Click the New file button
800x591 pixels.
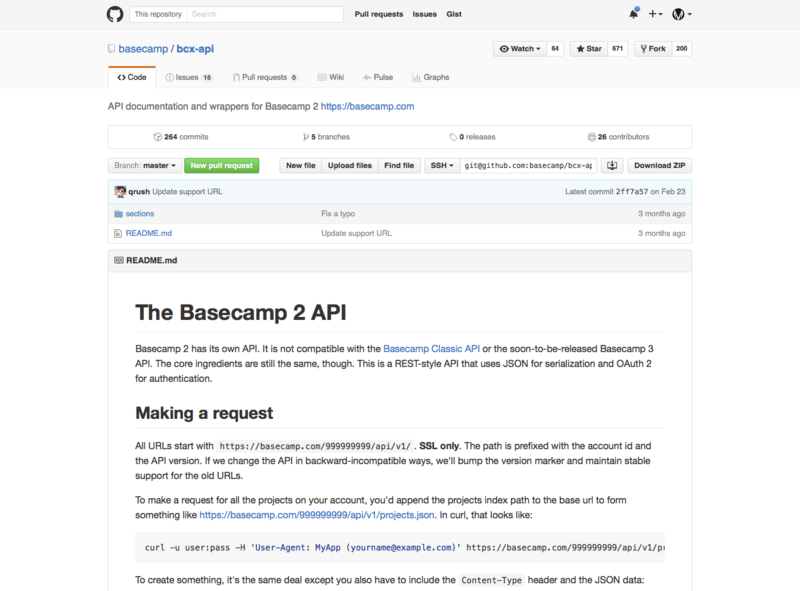click(301, 165)
